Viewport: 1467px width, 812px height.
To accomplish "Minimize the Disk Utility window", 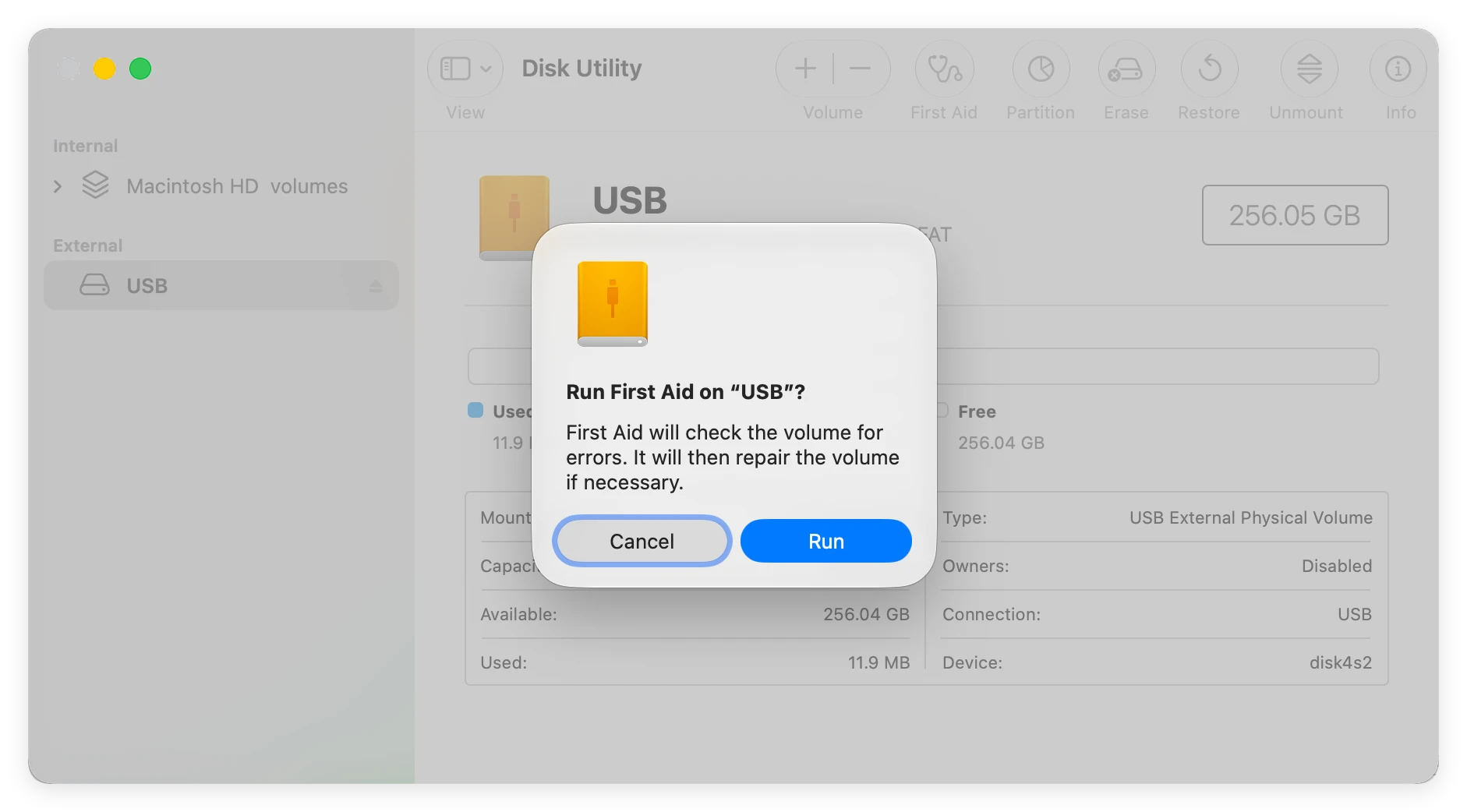I will (x=104, y=69).
